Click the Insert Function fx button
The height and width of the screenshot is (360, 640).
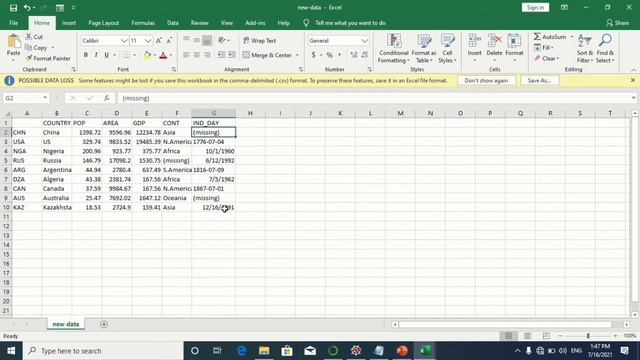tap(107, 98)
